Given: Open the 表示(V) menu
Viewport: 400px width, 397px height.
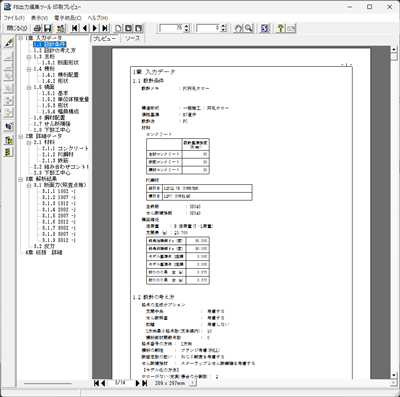Looking at the screenshot, I should point(39,18).
